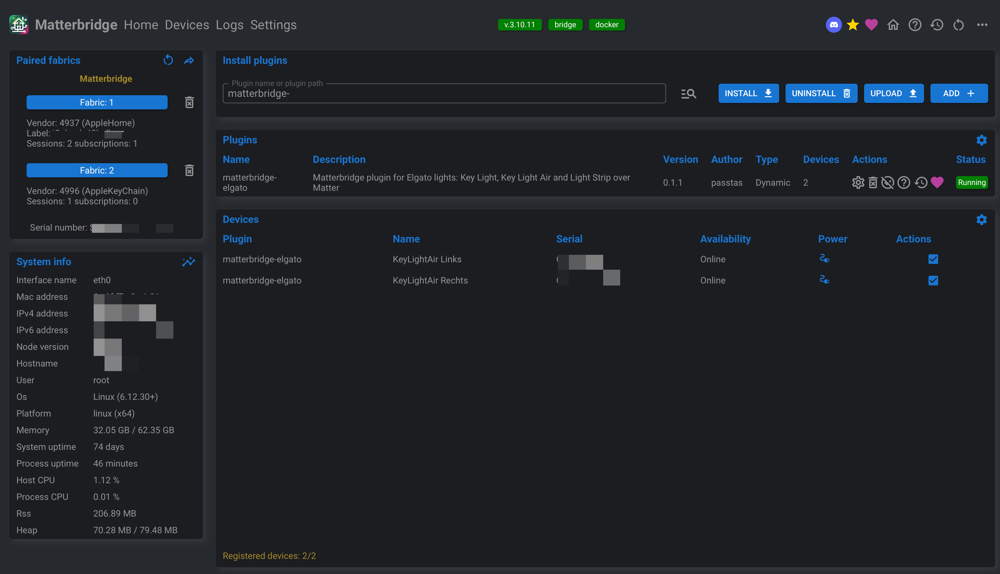
Task: Select the Fabric: 1 button
Action: pos(97,102)
